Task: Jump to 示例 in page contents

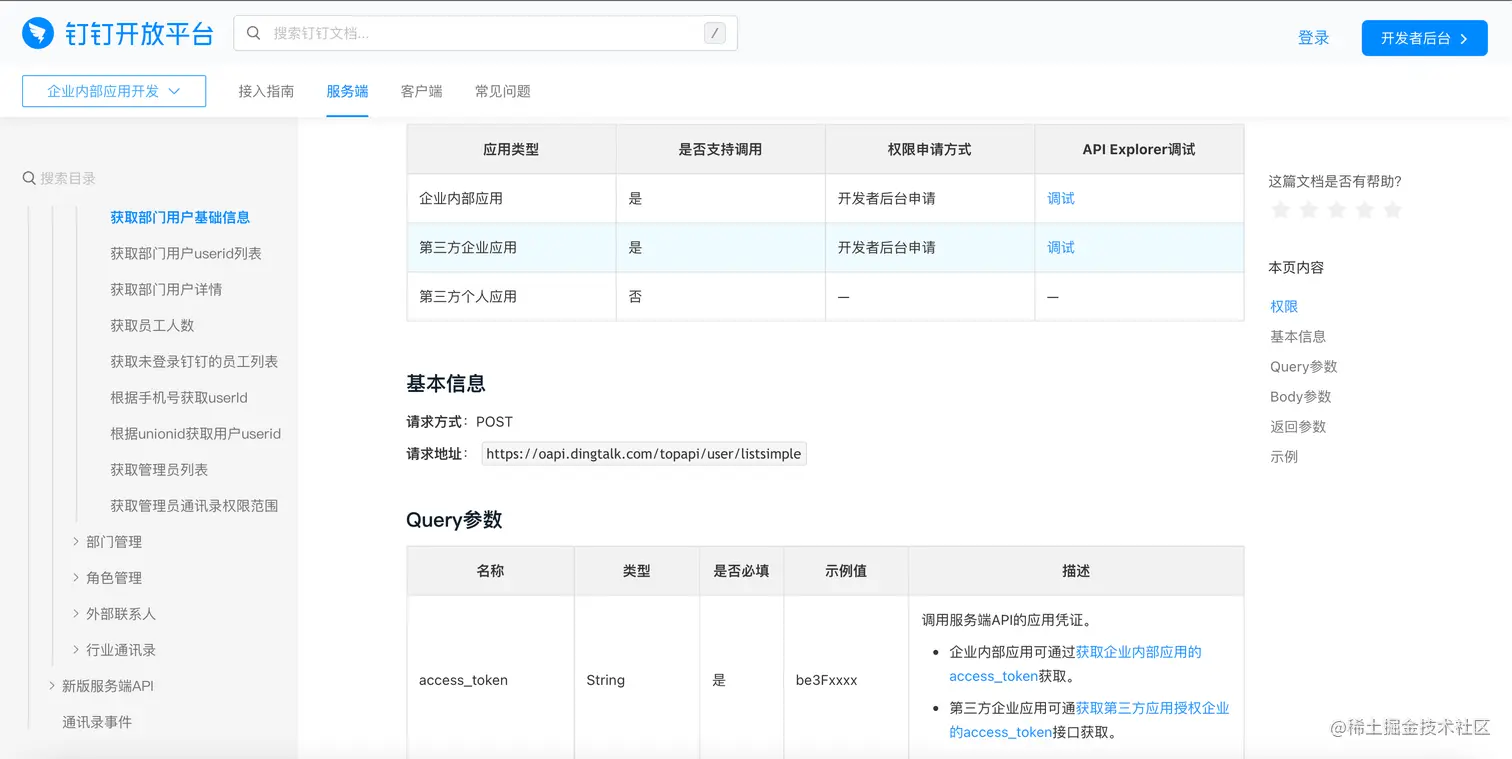Action: pos(1284,456)
